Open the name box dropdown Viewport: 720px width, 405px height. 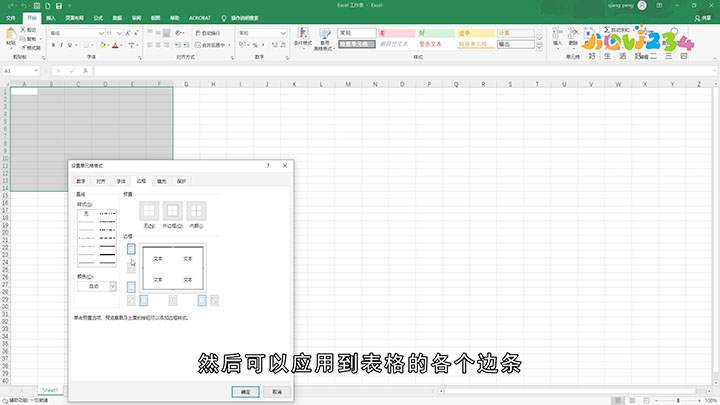[x=36, y=71]
